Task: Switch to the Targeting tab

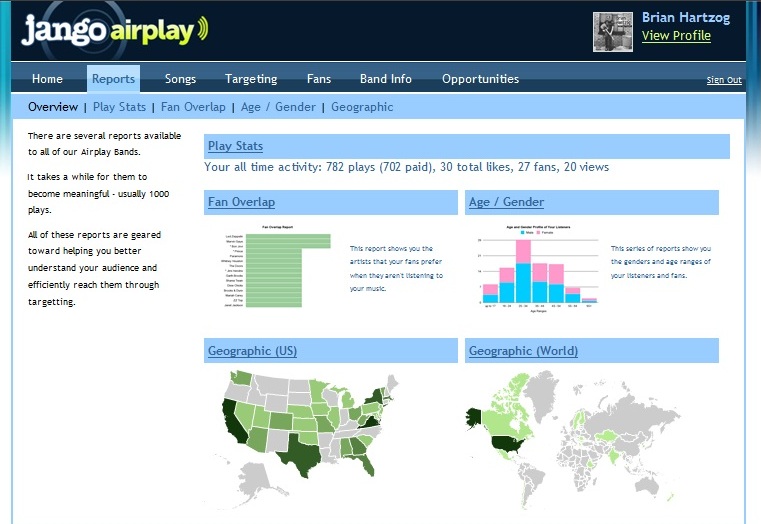Action: tap(251, 79)
